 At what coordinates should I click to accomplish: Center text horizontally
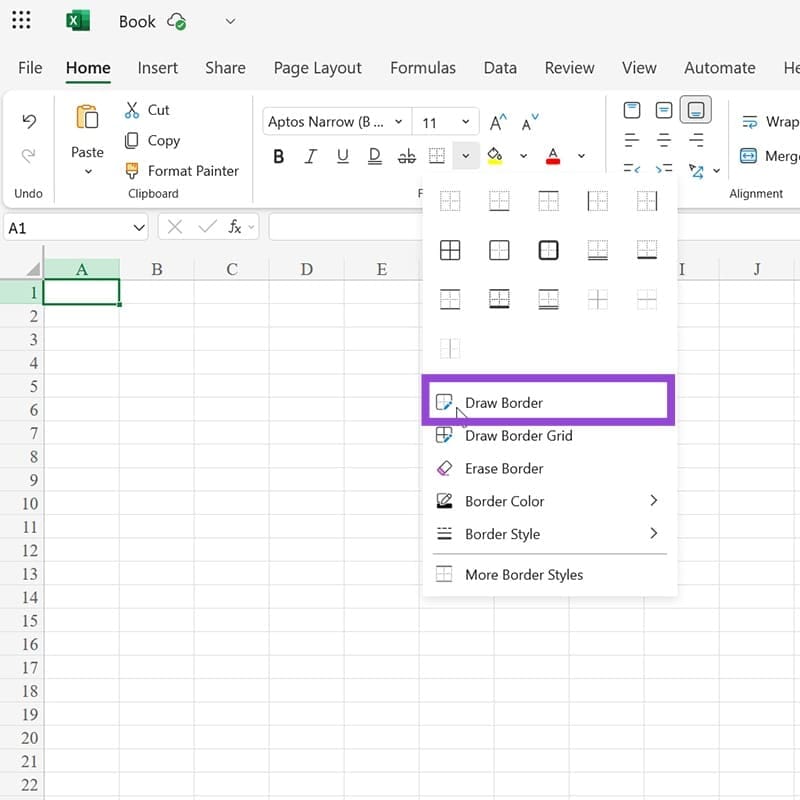pyautogui.click(x=664, y=139)
